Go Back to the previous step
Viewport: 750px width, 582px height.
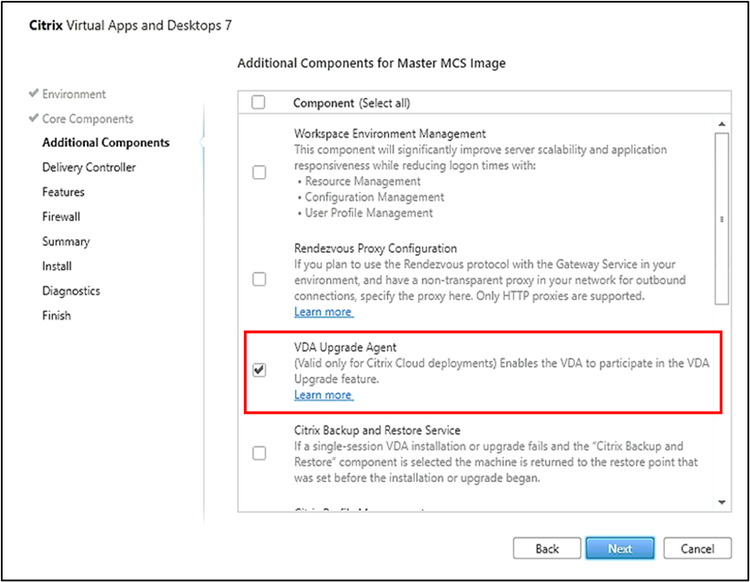[547, 549]
